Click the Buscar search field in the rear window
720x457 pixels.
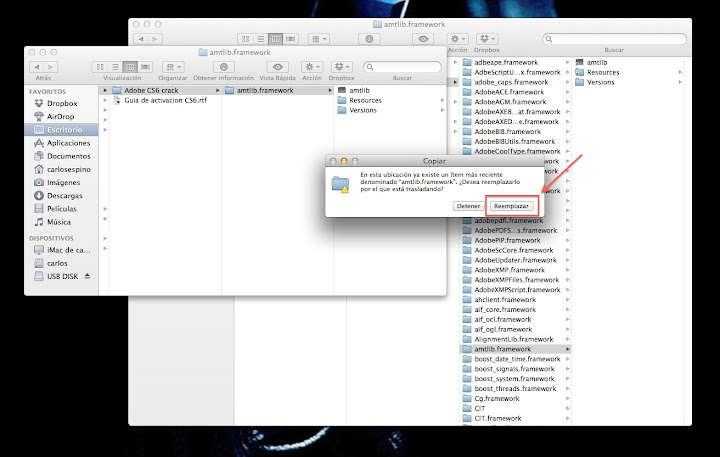(x=614, y=39)
